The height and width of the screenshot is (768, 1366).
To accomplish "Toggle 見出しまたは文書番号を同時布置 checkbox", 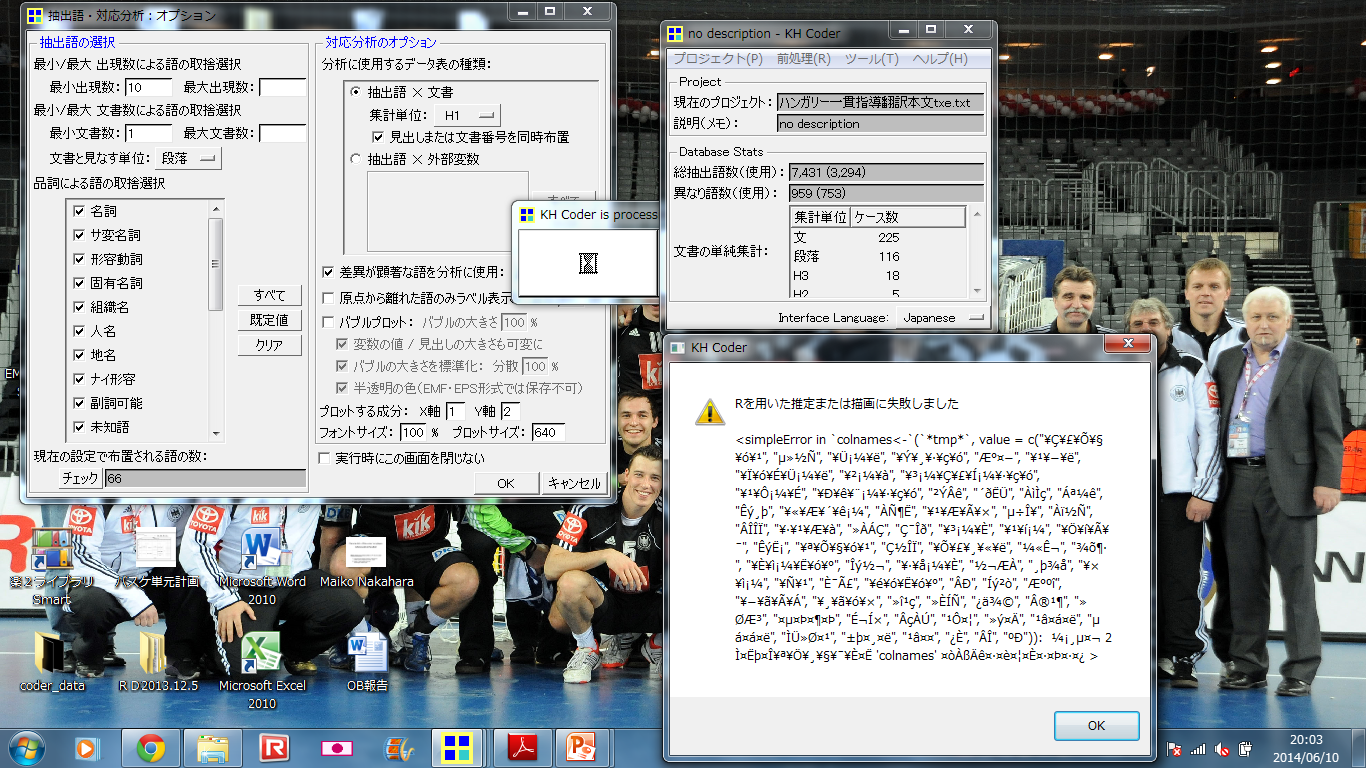I will click(378, 136).
